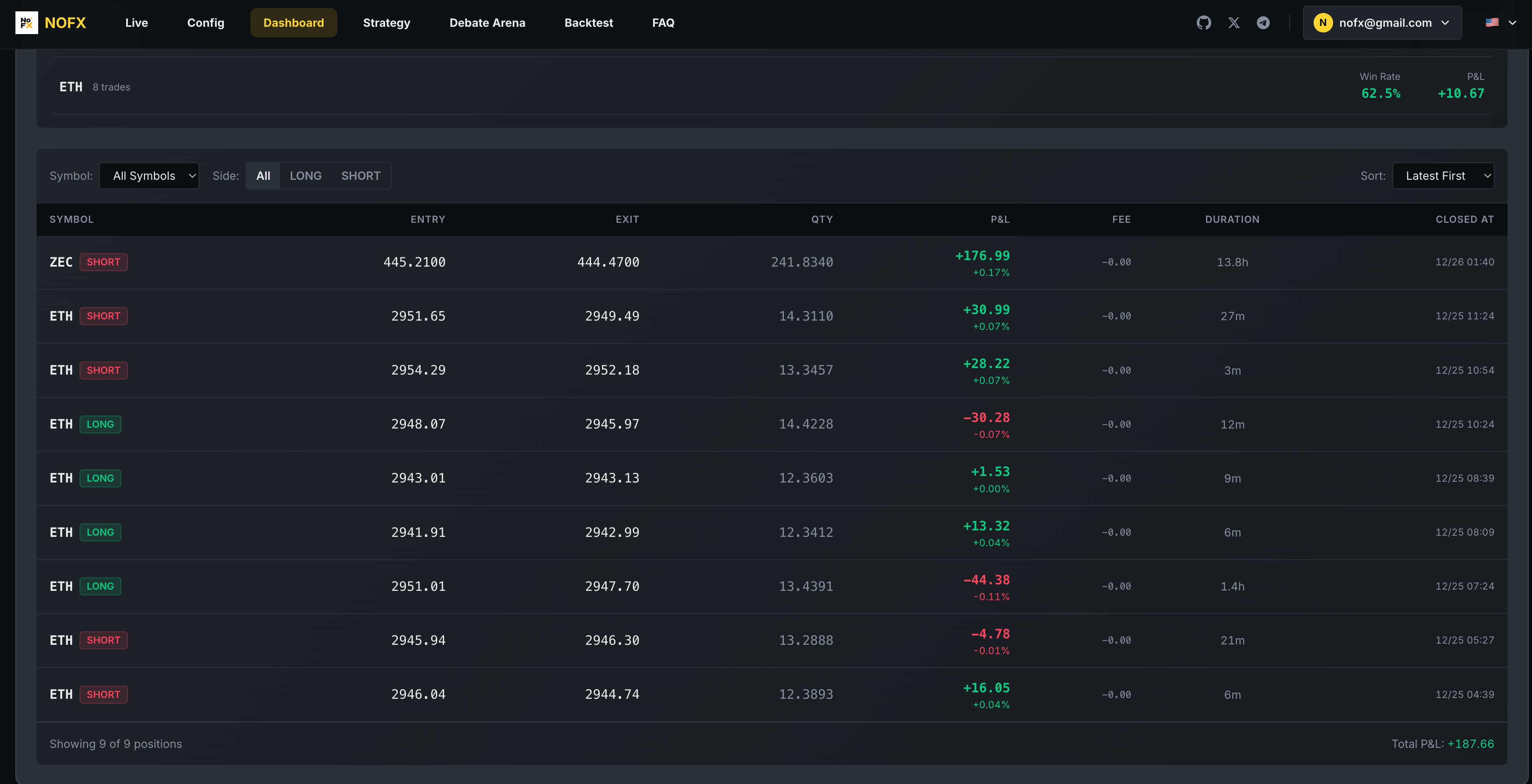This screenshot has height=784, width=1532.
Task: Open the Telegram channel icon
Action: pos(1263,23)
